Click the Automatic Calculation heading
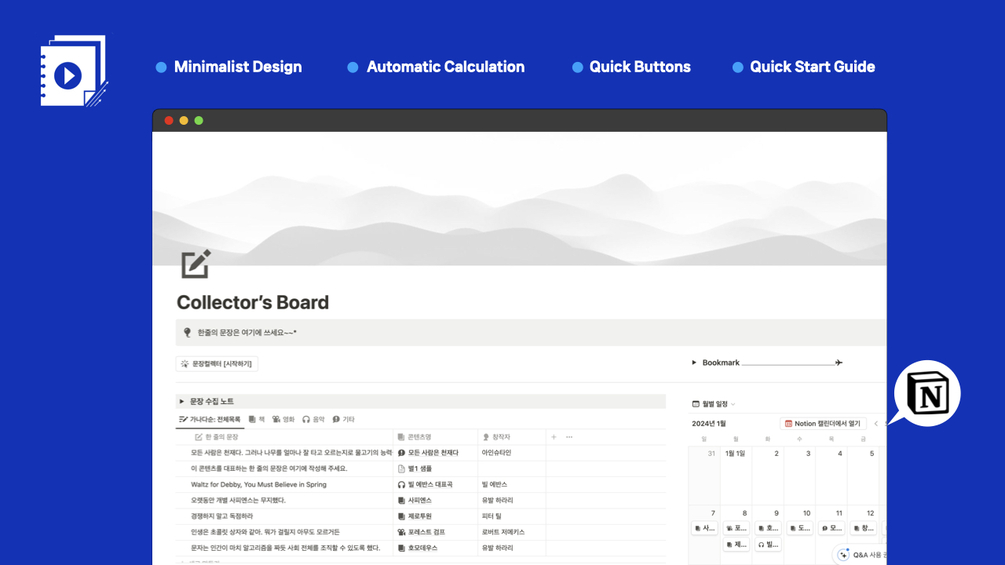The height and width of the screenshot is (565, 1005). coord(445,67)
